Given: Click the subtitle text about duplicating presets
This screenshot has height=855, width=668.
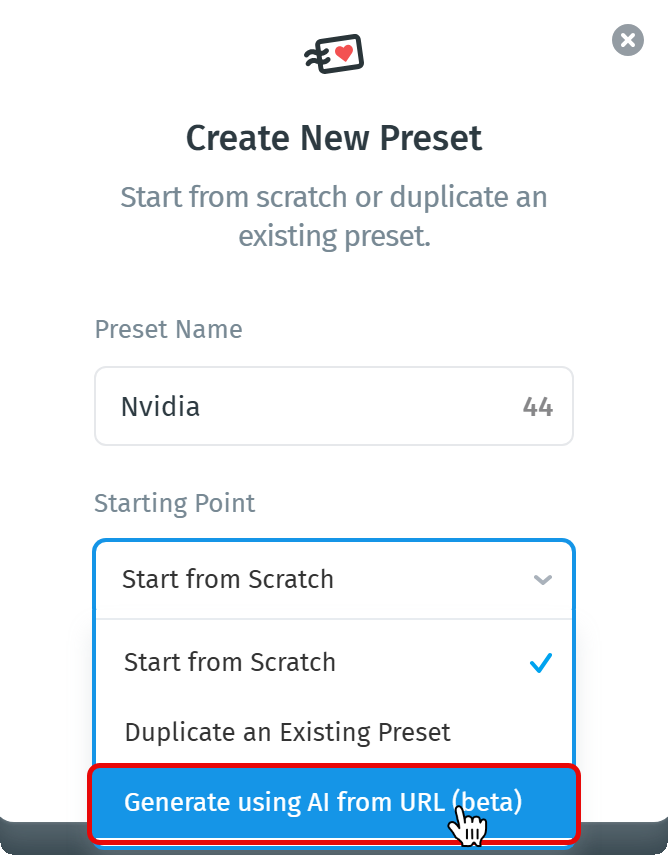Looking at the screenshot, I should click(x=334, y=217).
